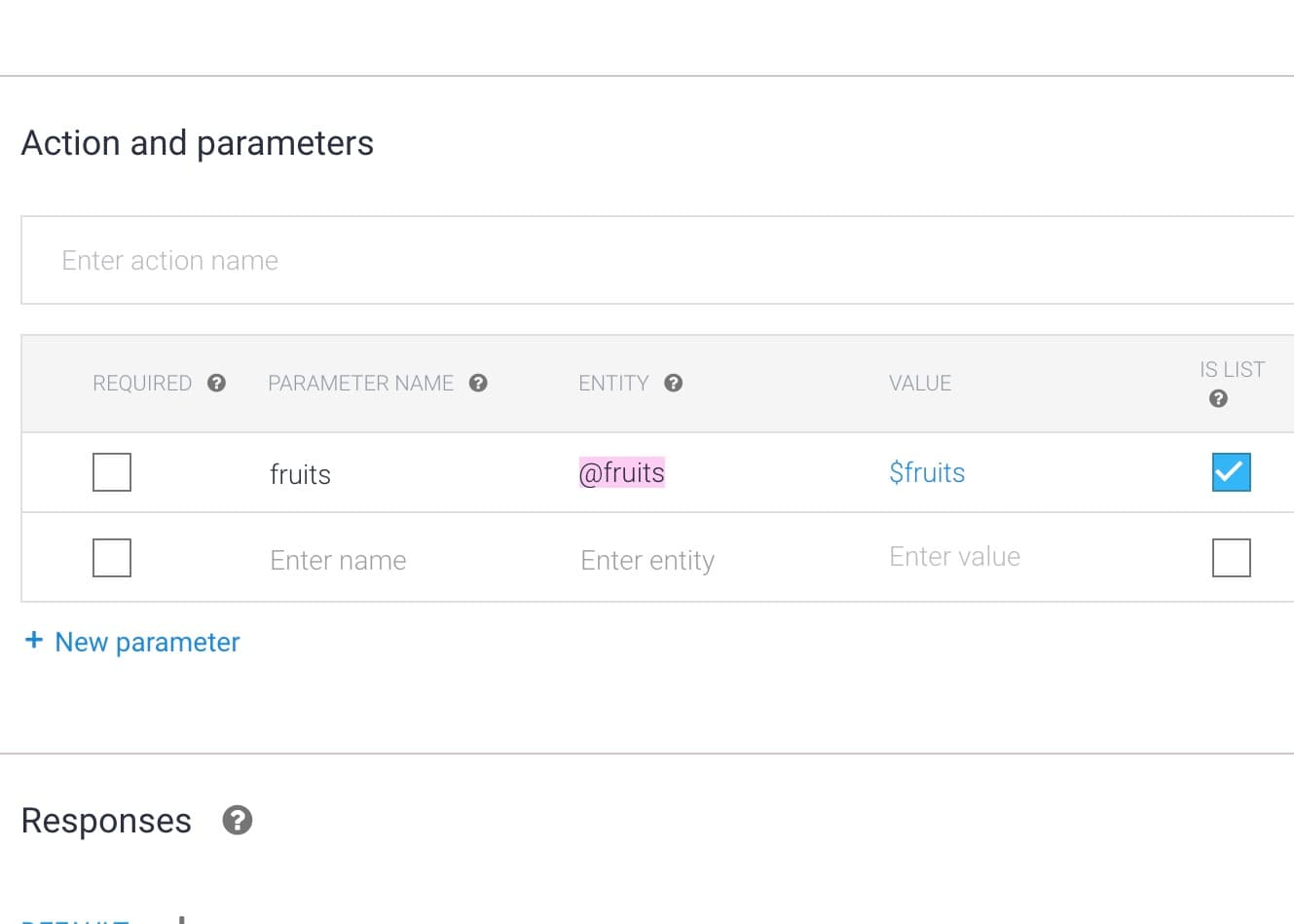
Task: Click the plus icon for New parameter
Action: pos(34,640)
